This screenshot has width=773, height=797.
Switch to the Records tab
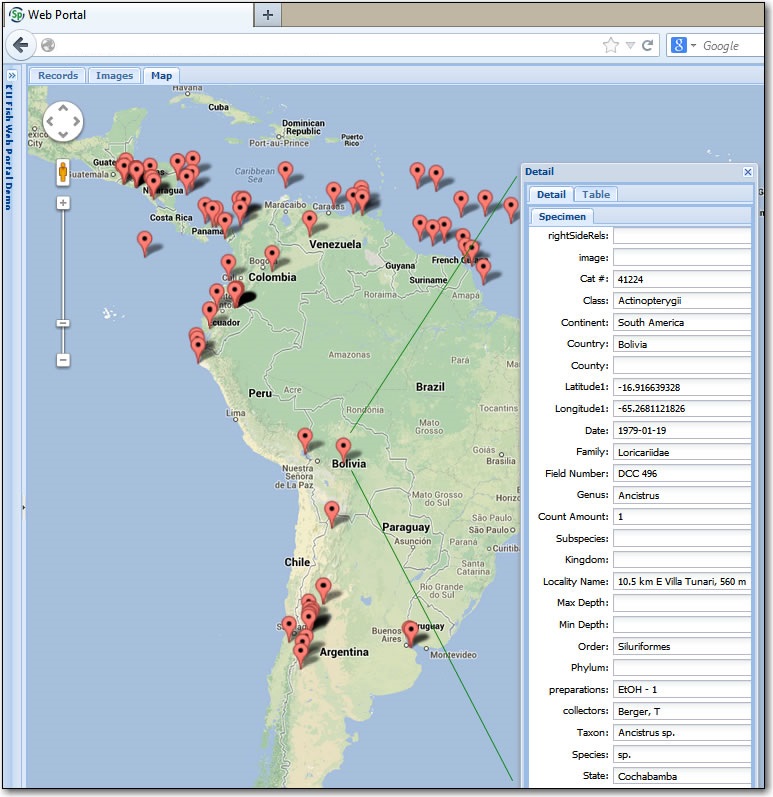tap(58, 76)
